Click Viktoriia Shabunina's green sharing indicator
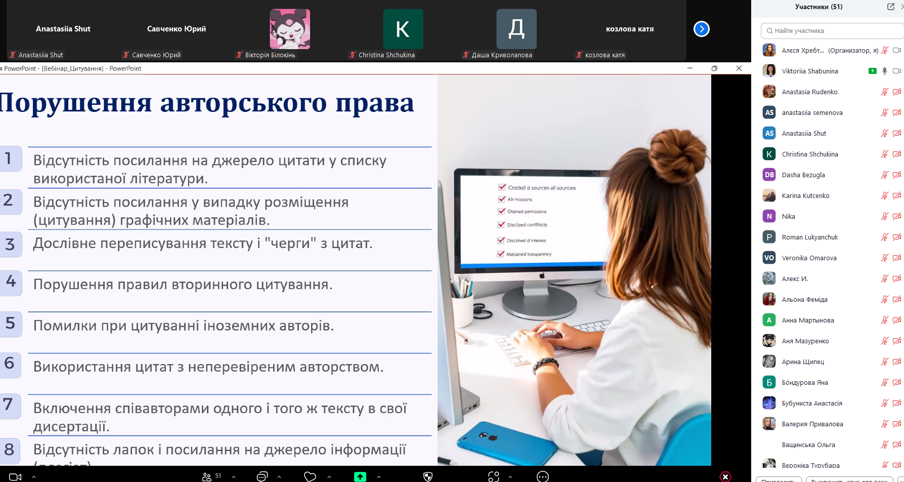Screen dimensions: 904x482 (x=872, y=71)
